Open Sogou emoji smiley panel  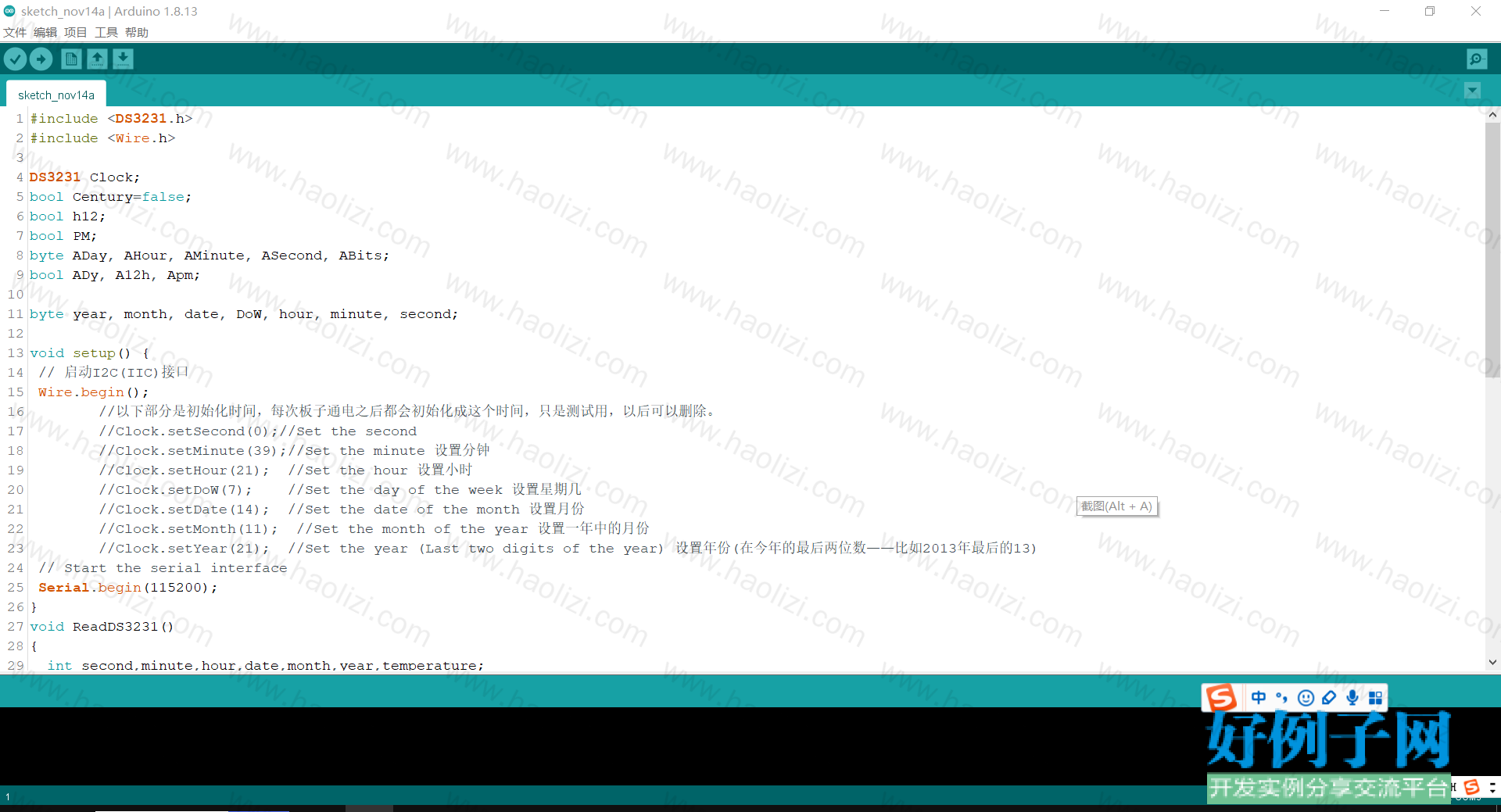coord(1306,698)
